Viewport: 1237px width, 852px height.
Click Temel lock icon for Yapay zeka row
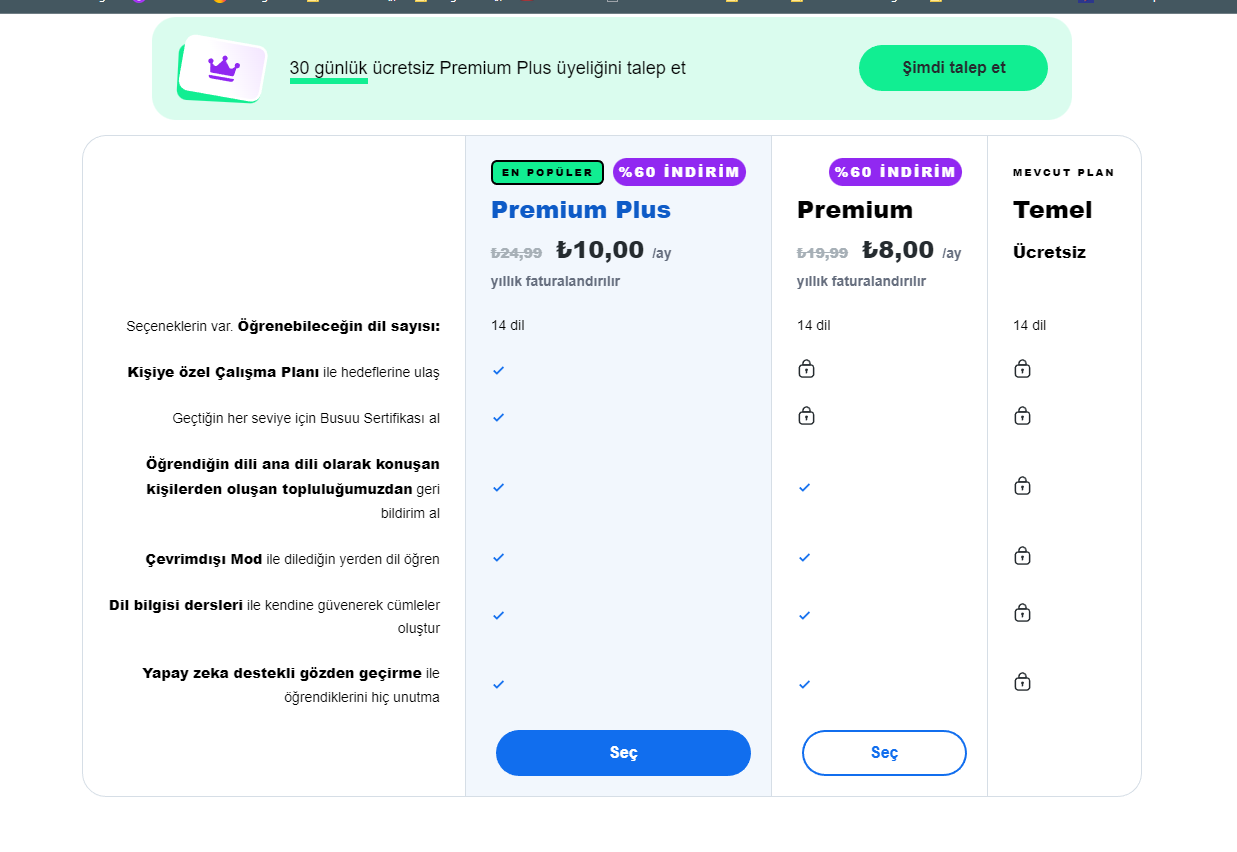[x=1022, y=682]
